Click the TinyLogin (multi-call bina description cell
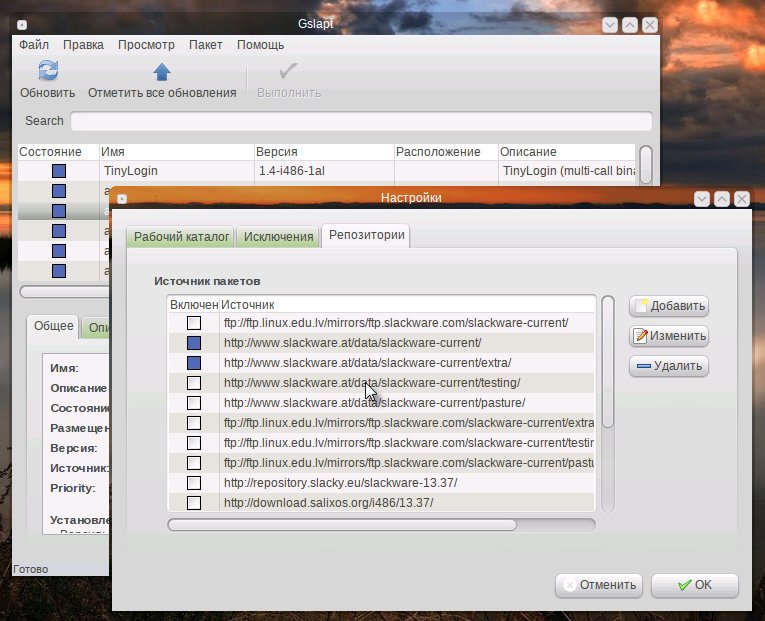This screenshot has width=765, height=621. (x=569, y=171)
